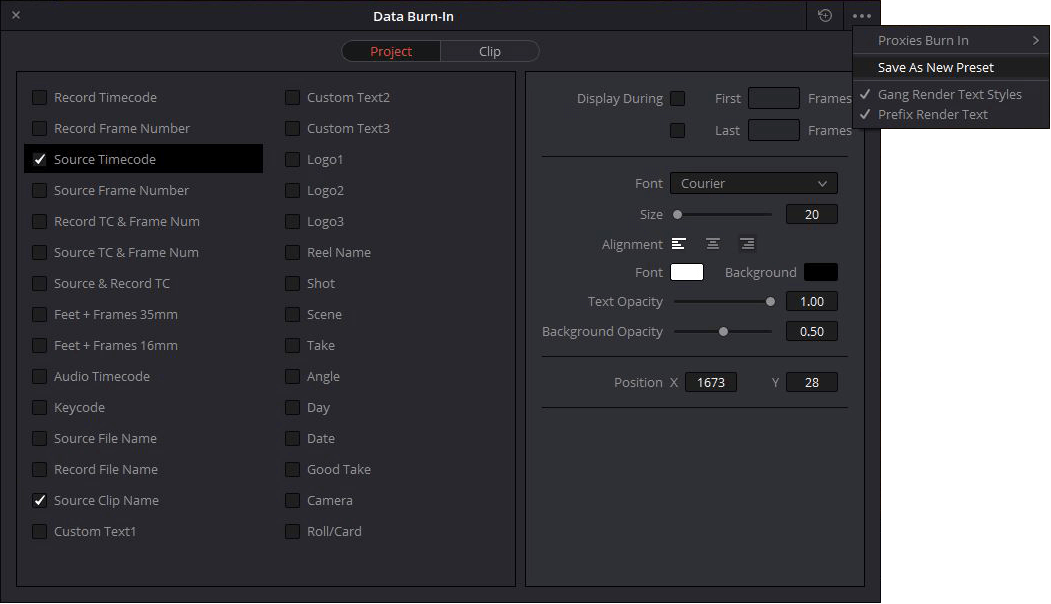Screen dimensions: 1051x604
Task: Enable the Logo1 checkbox
Action: coord(292,160)
